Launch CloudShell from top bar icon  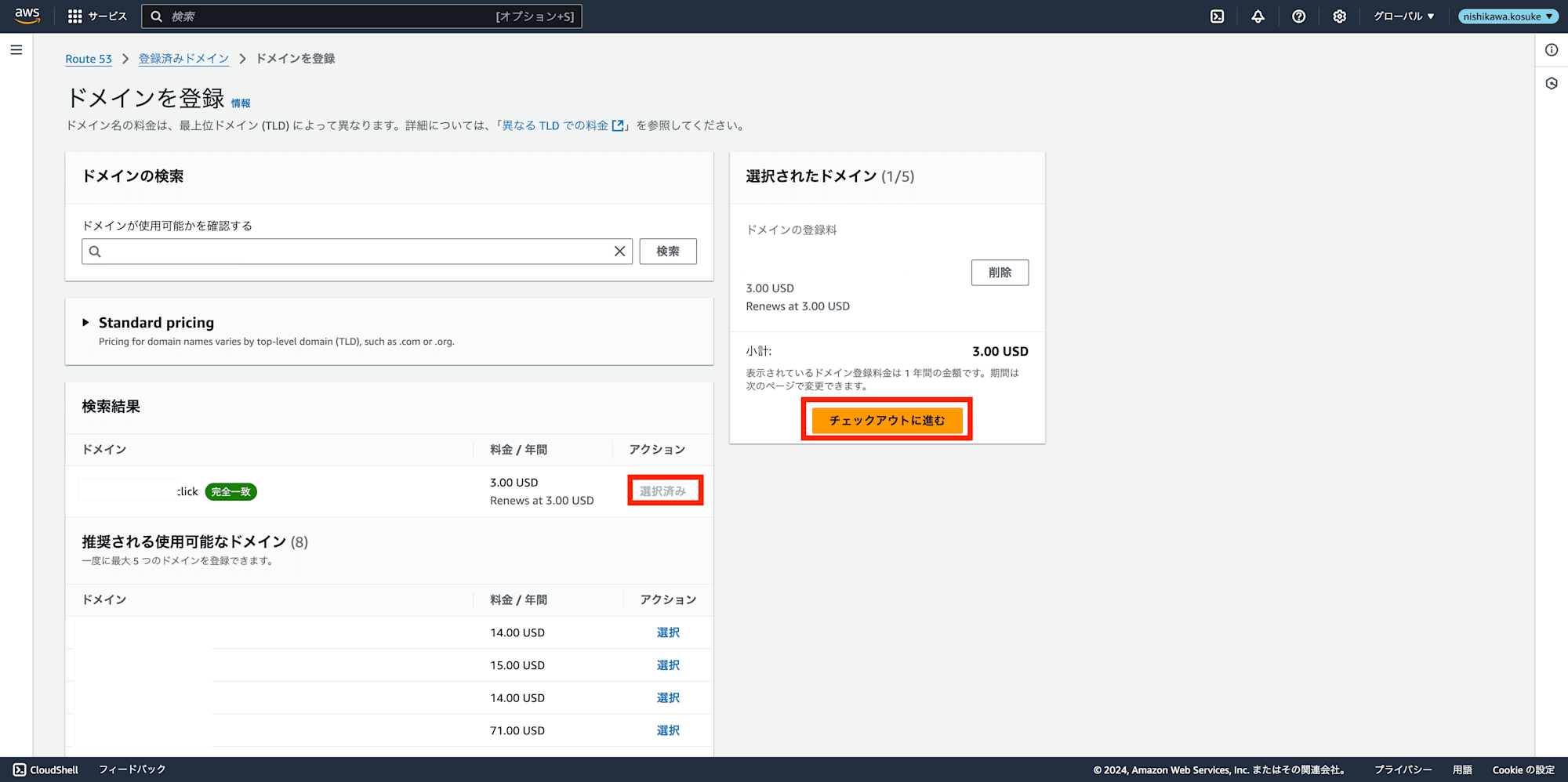tap(1217, 16)
